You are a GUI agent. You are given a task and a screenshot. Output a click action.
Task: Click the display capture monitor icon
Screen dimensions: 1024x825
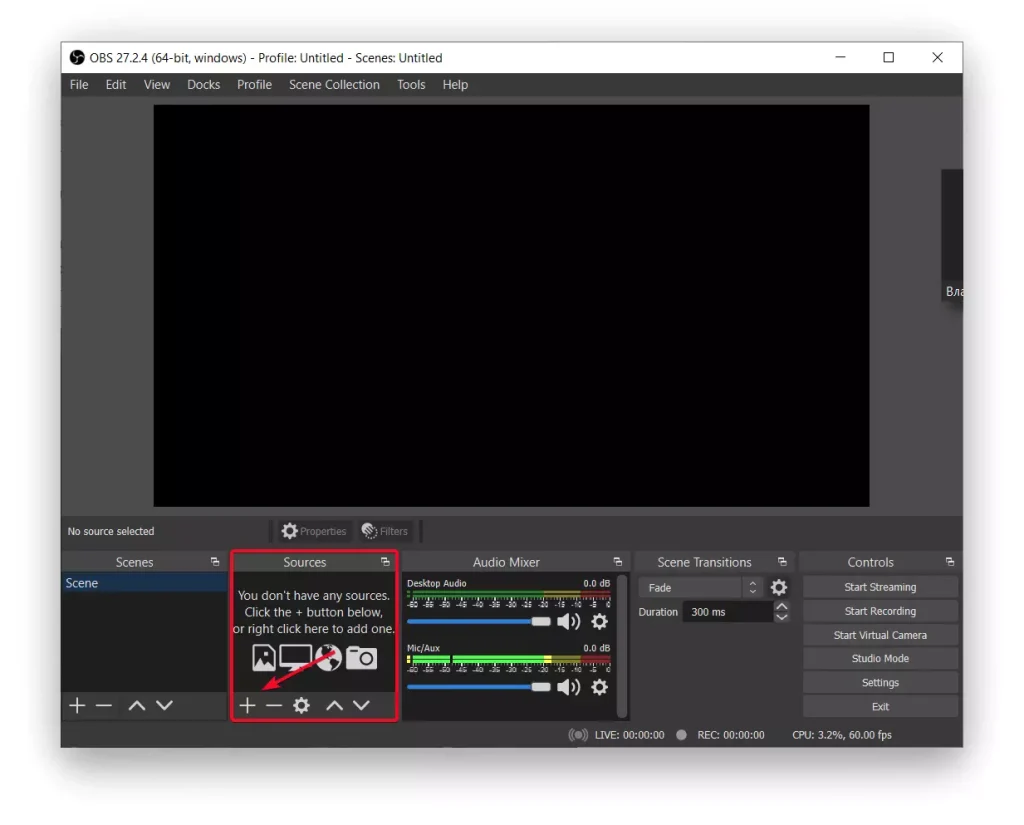[296, 658]
